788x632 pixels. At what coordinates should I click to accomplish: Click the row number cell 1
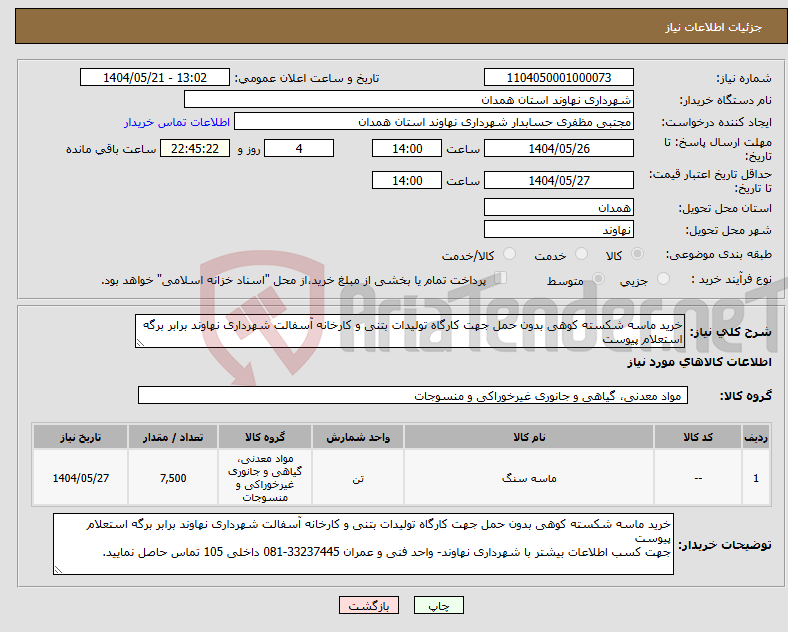756,478
